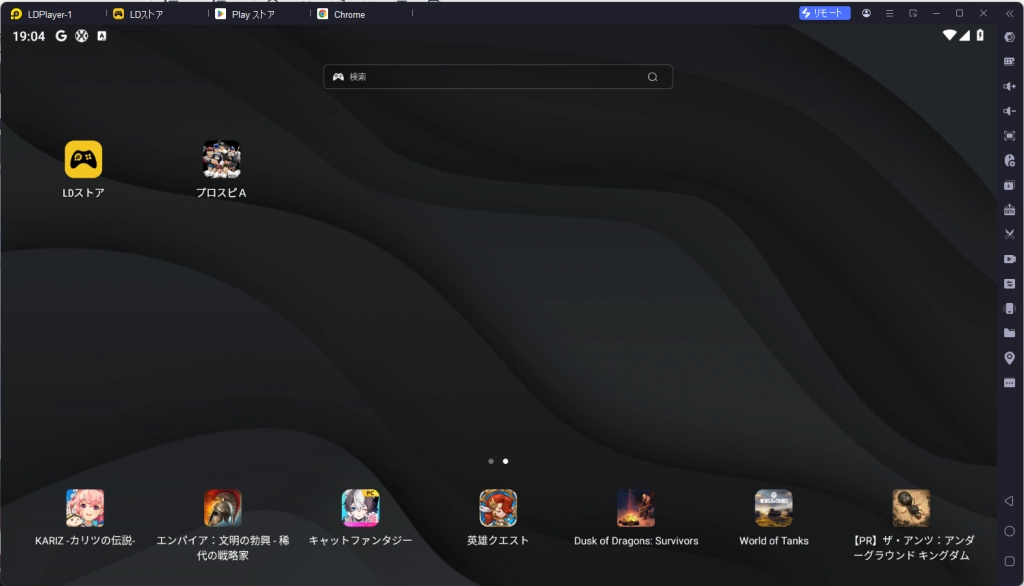
Task: Click the volume up icon in sidebar
Action: 1009,86
